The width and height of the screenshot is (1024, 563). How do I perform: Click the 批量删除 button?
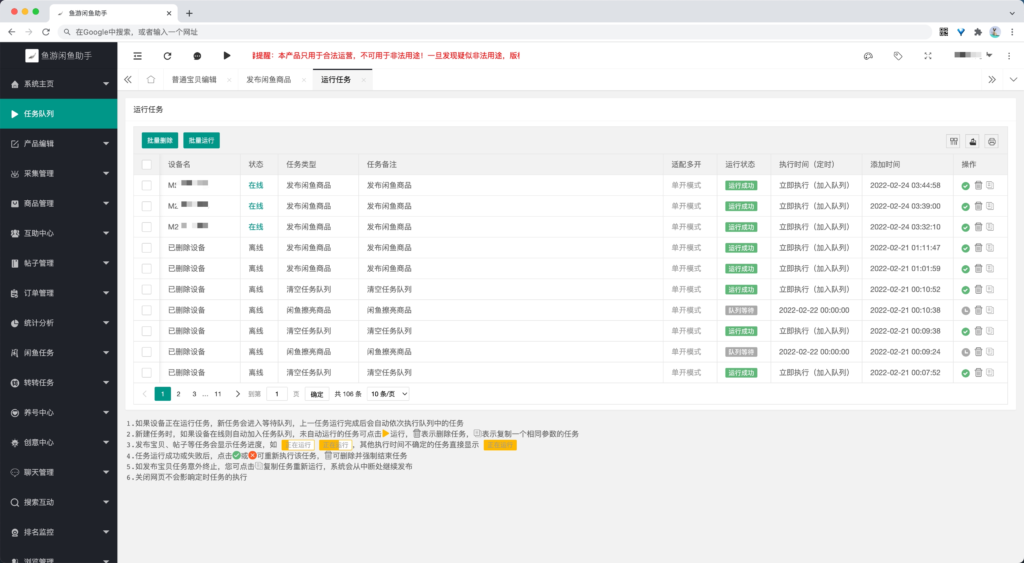158,141
